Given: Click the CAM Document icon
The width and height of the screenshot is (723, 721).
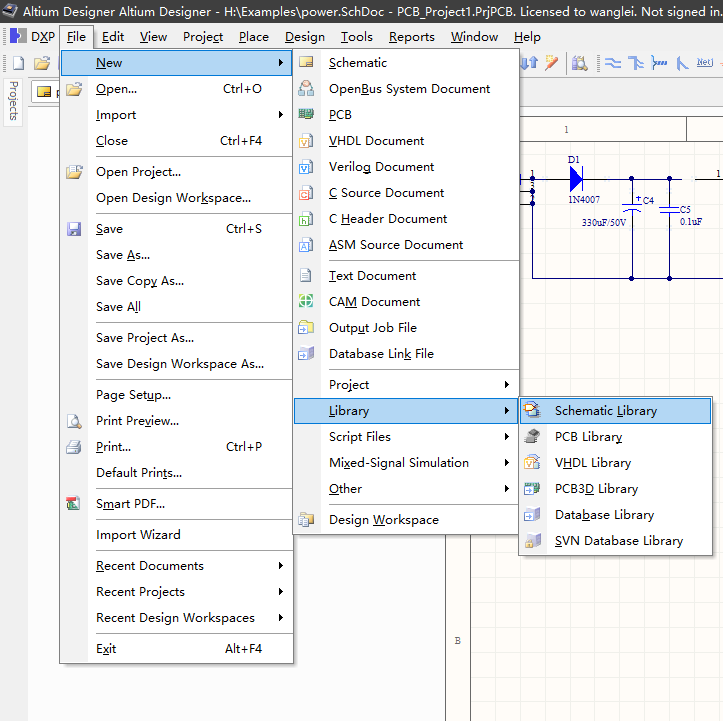Looking at the screenshot, I should (307, 302).
